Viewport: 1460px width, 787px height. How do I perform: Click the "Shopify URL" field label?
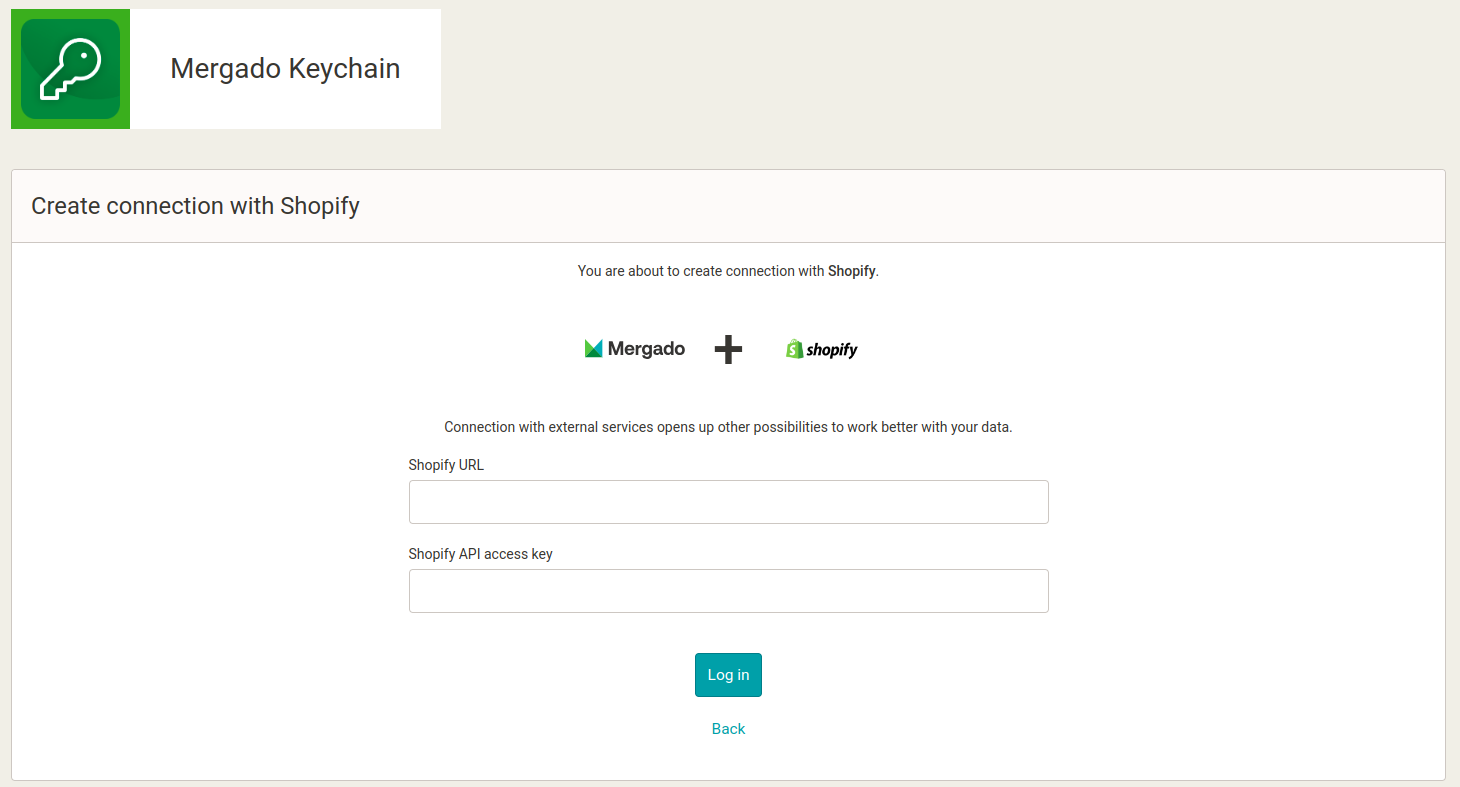click(446, 465)
